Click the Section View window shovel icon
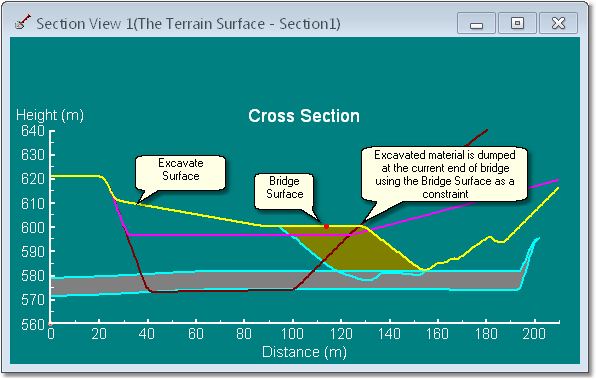The width and height of the screenshot is (596, 380). pyautogui.click(x=23, y=22)
